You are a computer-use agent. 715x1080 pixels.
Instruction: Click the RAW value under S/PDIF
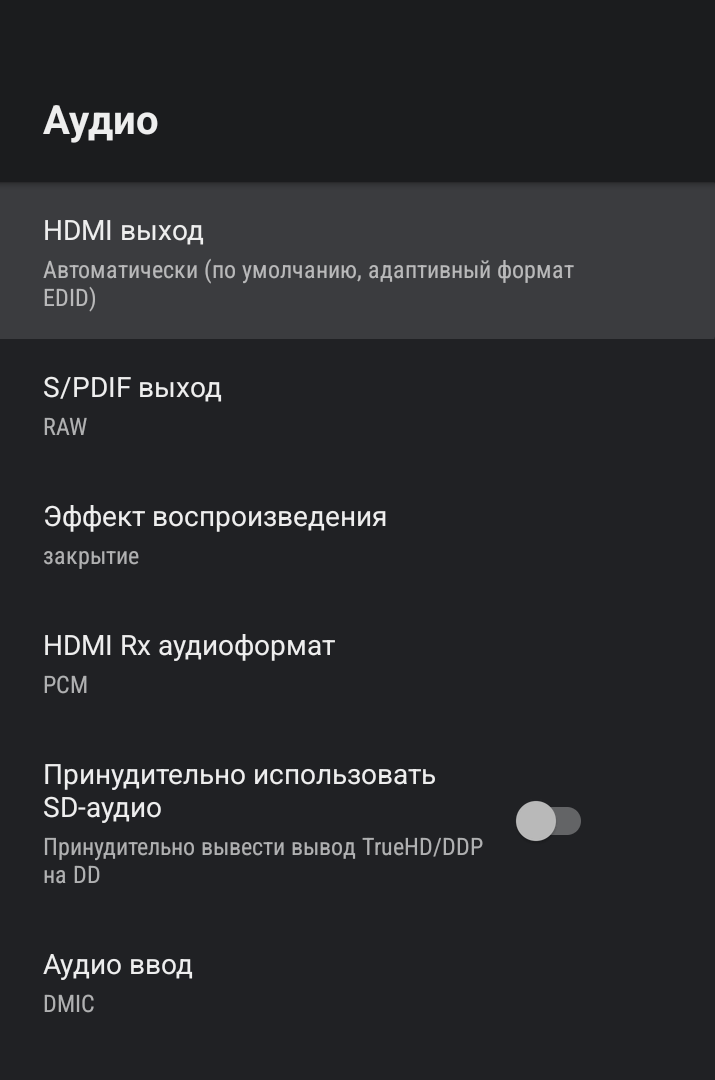65,427
